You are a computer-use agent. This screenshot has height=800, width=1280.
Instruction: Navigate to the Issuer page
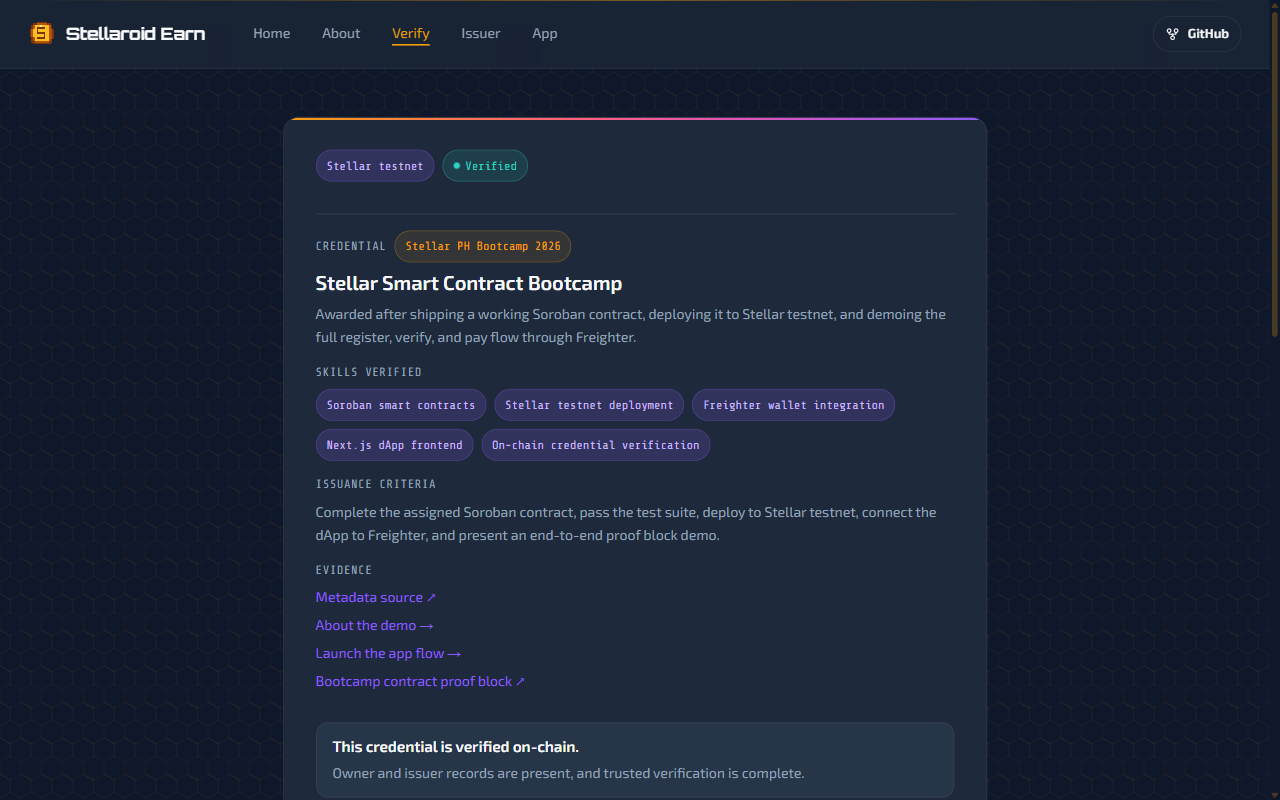481,33
